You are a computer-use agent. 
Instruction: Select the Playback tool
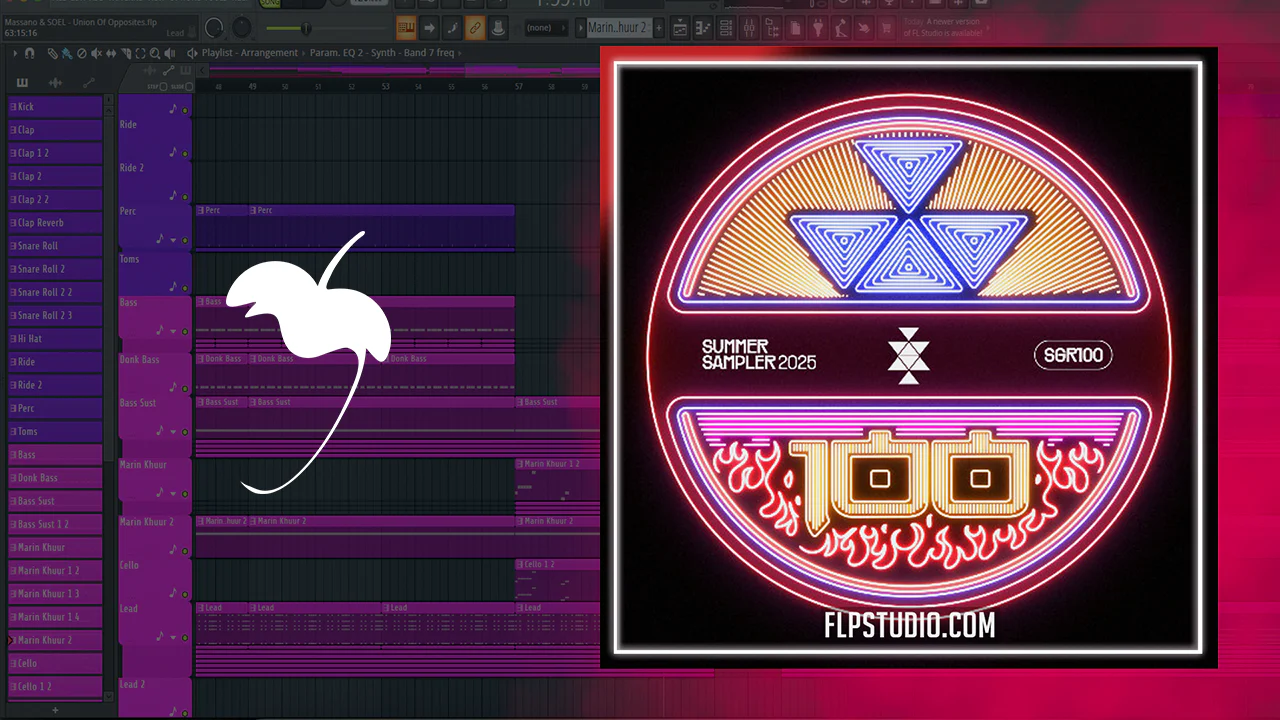pyautogui.click(x=170, y=53)
